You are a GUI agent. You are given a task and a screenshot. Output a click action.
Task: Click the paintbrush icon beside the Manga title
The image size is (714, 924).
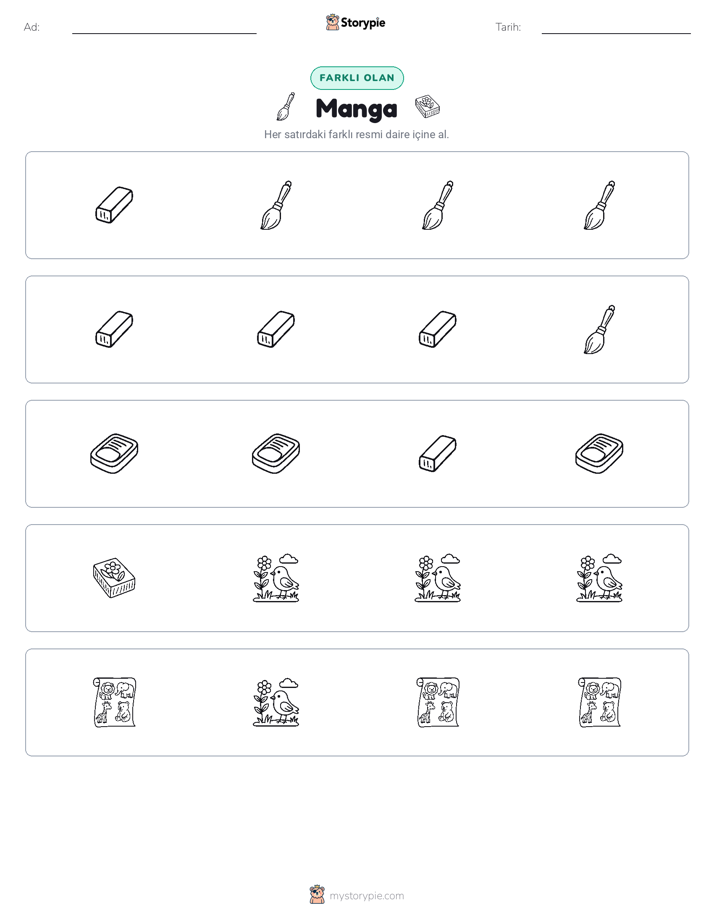pos(286,107)
